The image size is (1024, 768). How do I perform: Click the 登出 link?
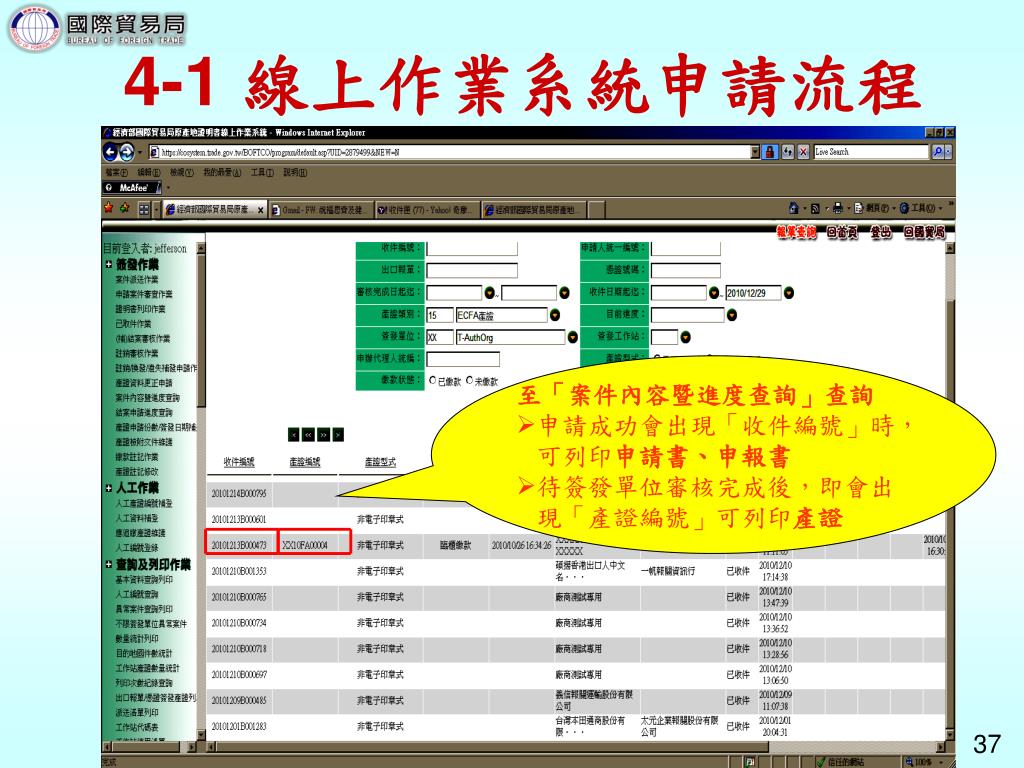[880, 232]
